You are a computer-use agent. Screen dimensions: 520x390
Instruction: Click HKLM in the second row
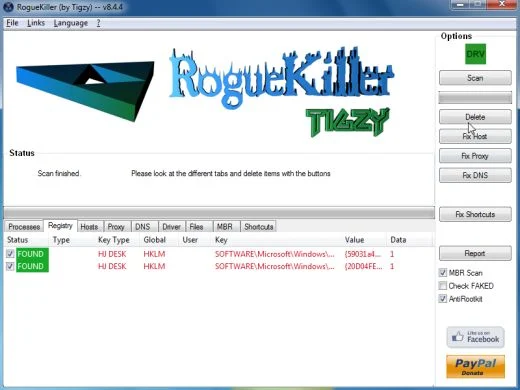[154, 266]
